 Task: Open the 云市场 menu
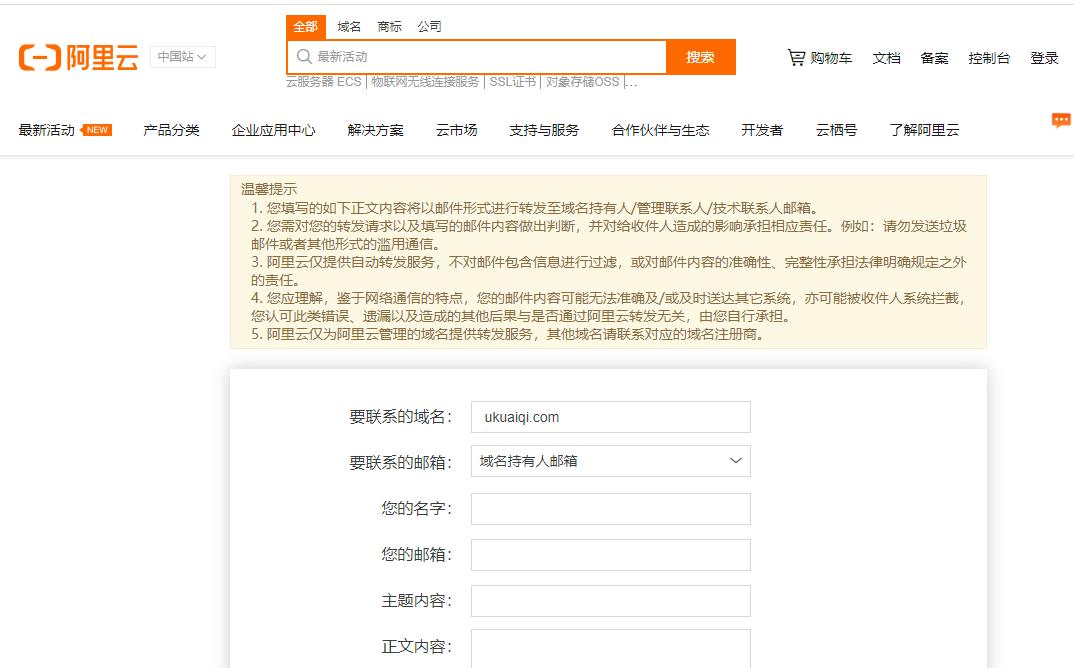click(456, 128)
